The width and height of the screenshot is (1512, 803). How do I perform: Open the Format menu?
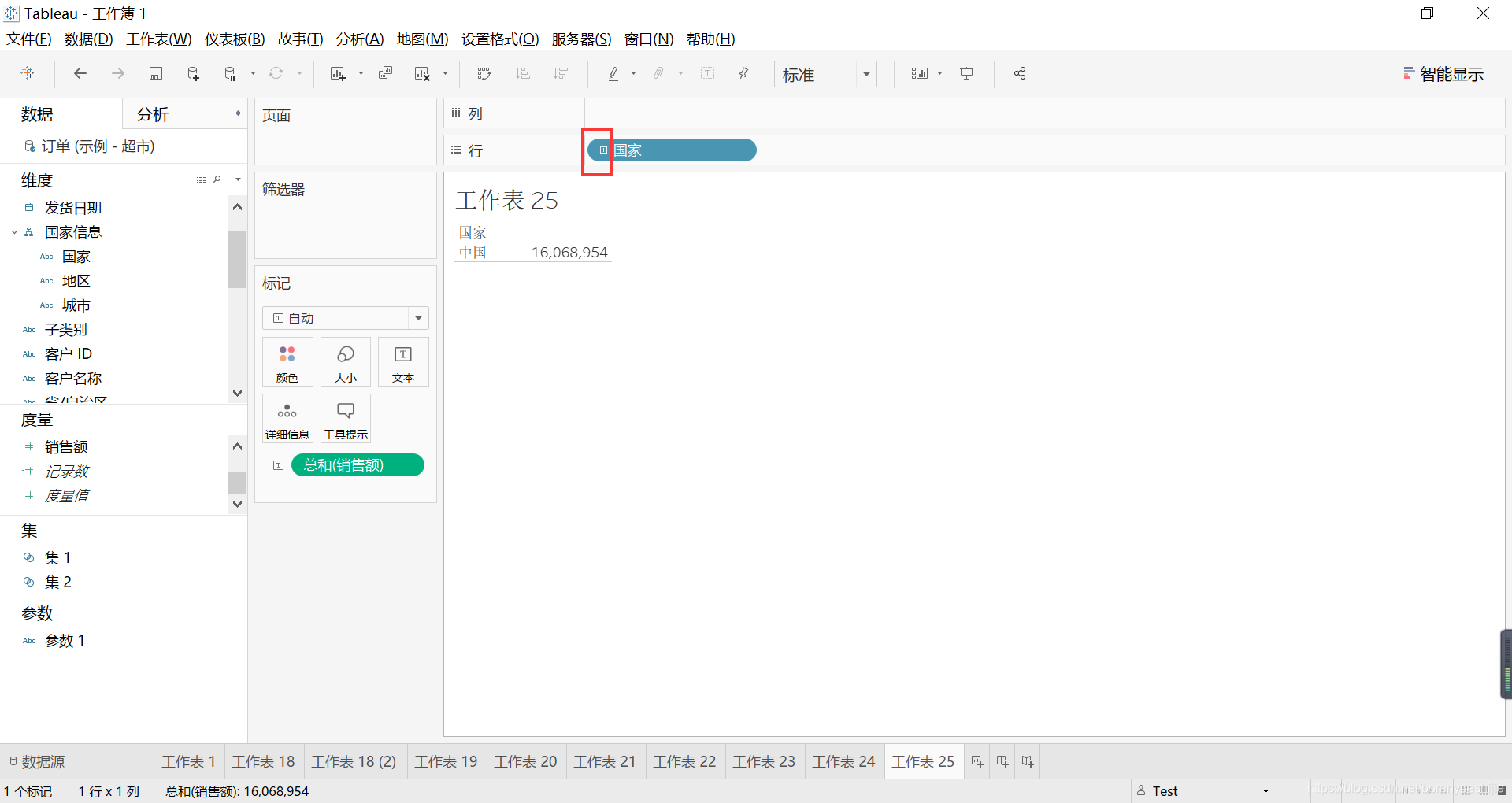coord(500,39)
